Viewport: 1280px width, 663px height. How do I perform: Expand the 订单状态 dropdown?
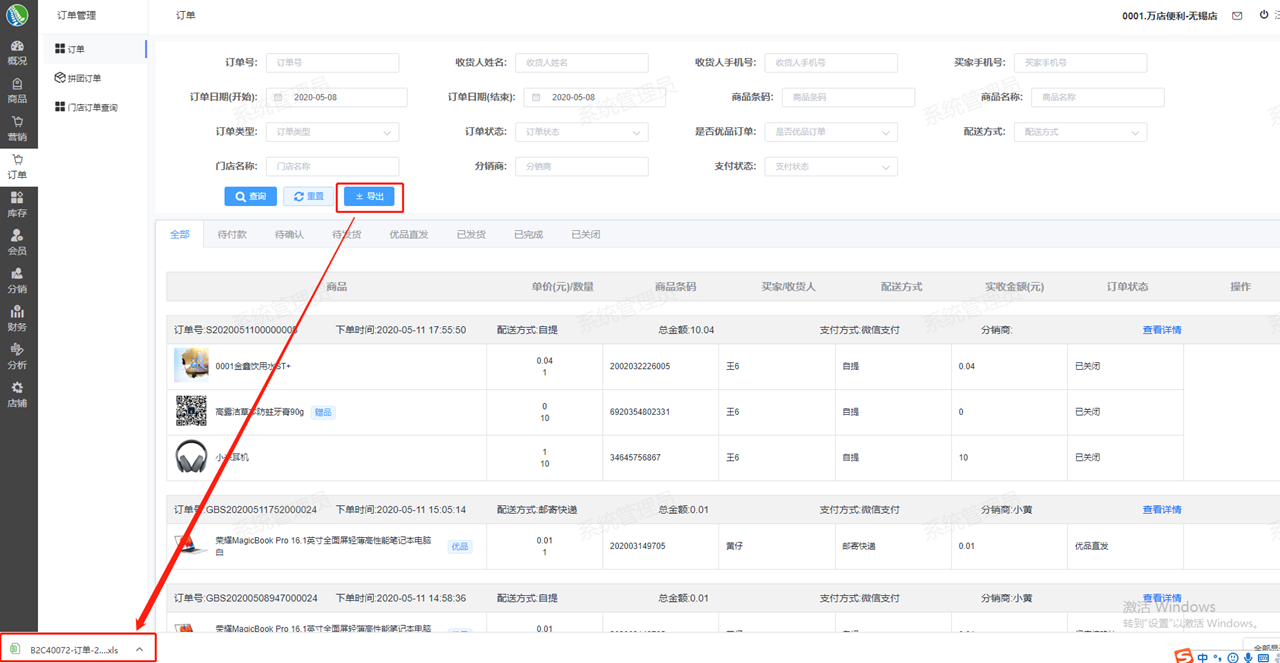(x=581, y=132)
